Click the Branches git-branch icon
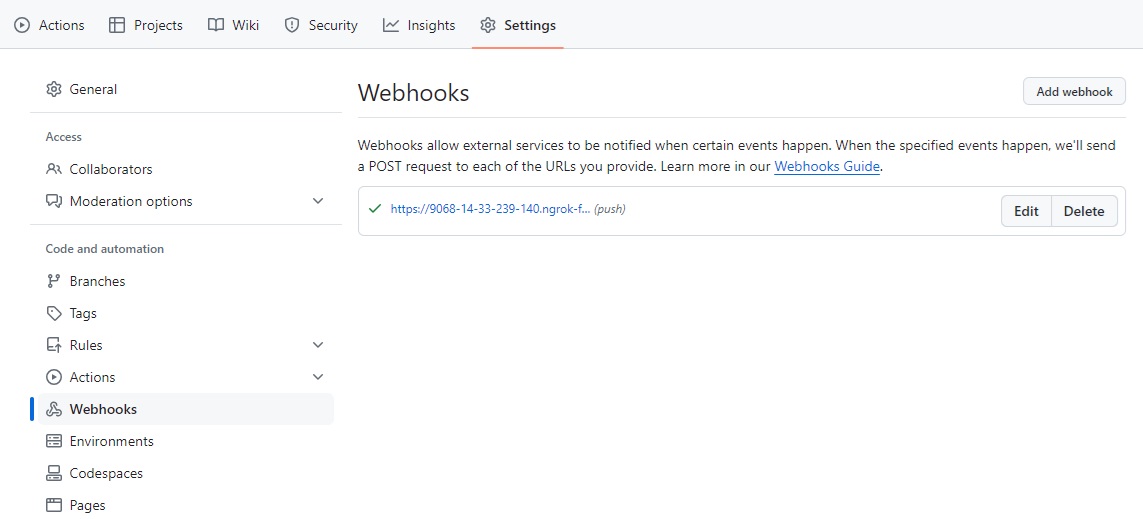 click(x=54, y=281)
